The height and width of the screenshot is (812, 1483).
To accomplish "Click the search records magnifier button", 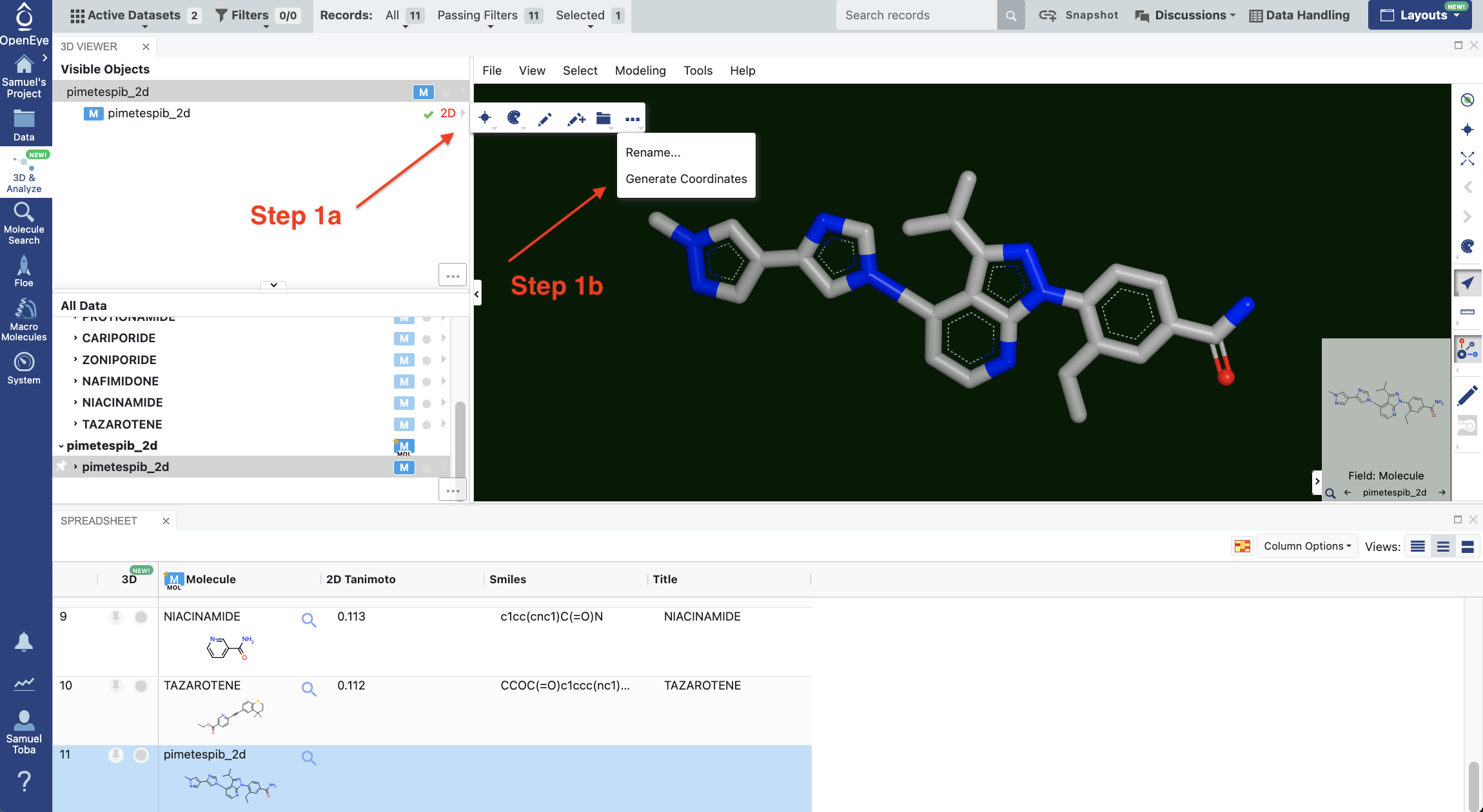I will pos(1011,15).
